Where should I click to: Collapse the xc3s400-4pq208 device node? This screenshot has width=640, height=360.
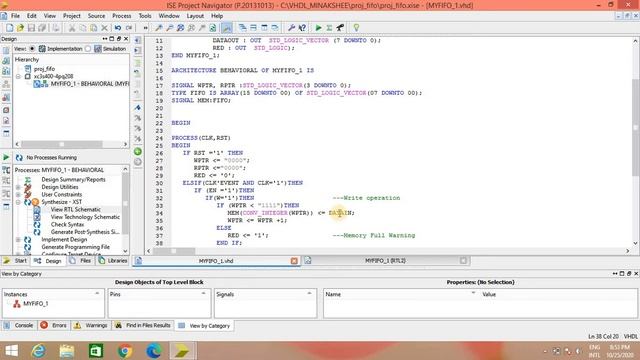(18, 76)
